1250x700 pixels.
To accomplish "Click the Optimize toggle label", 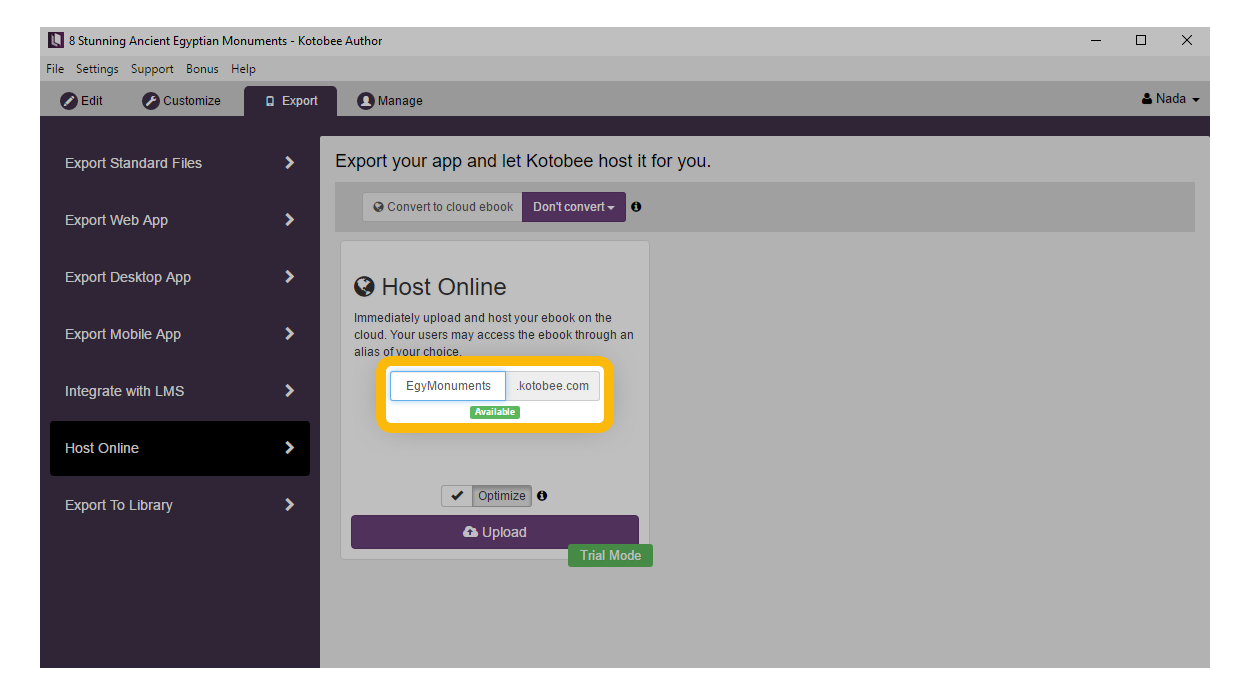I will pyautogui.click(x=501, y=496).
